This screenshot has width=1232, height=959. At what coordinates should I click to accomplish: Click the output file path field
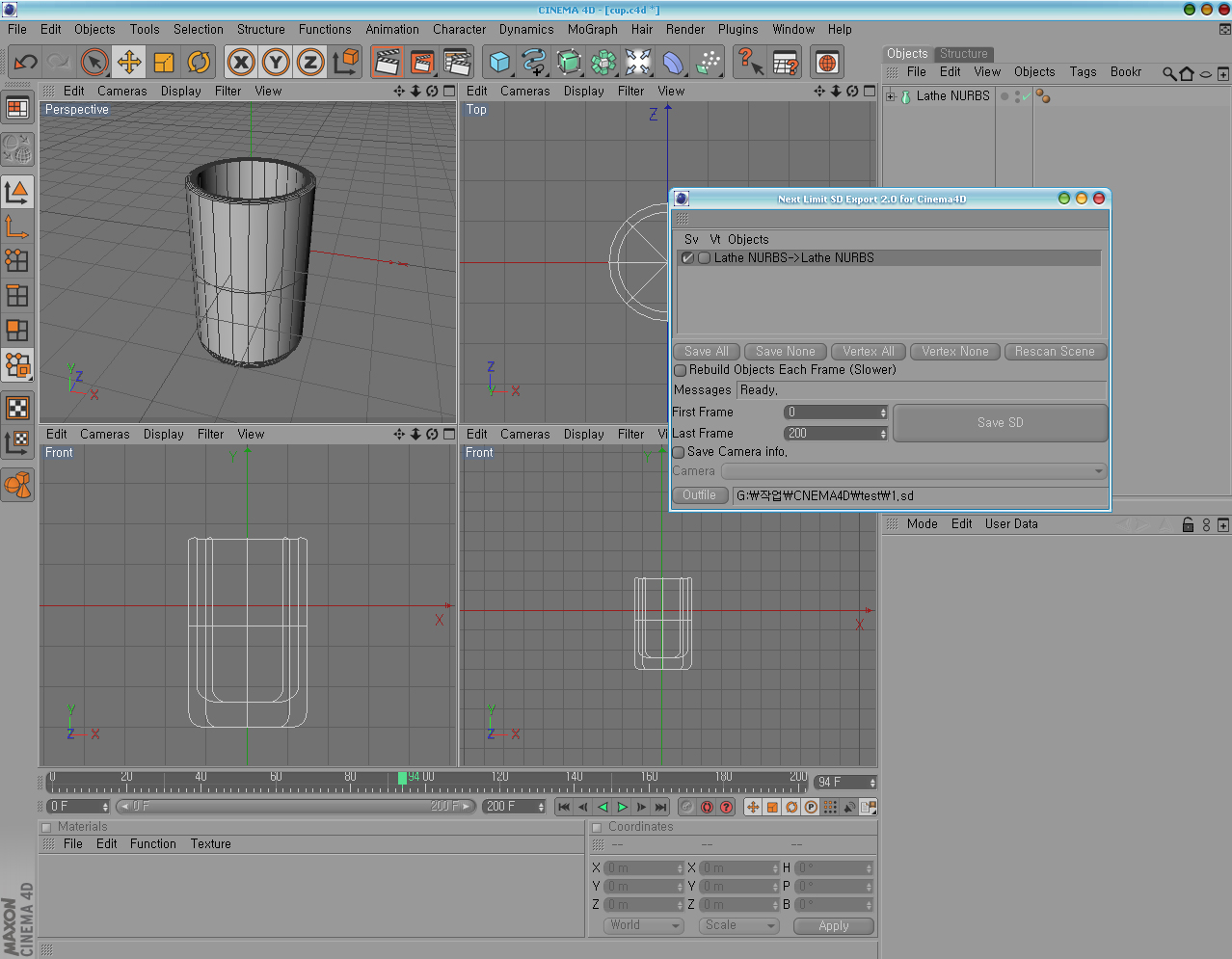920,495
